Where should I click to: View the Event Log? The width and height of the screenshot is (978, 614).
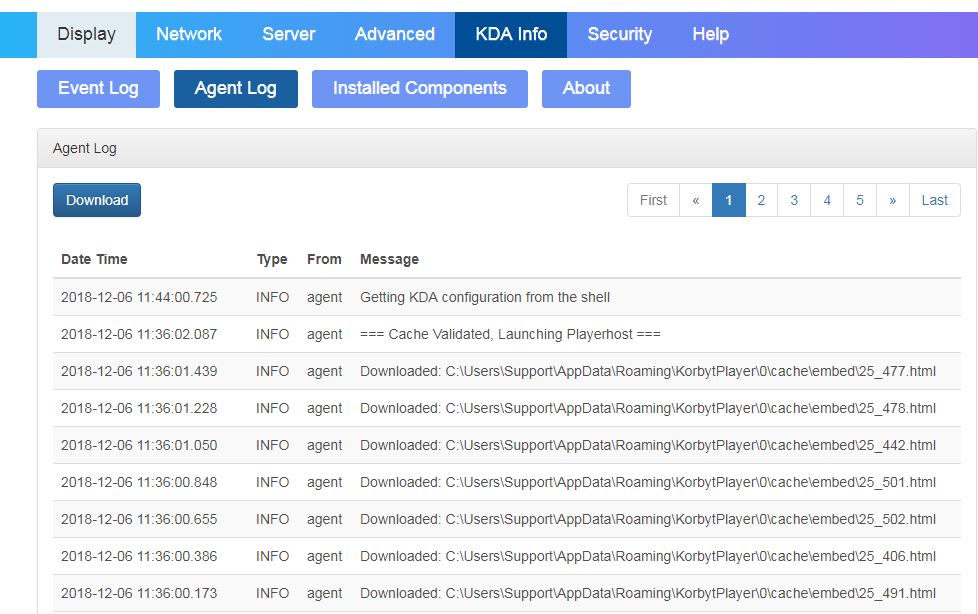tap(97, 88)
